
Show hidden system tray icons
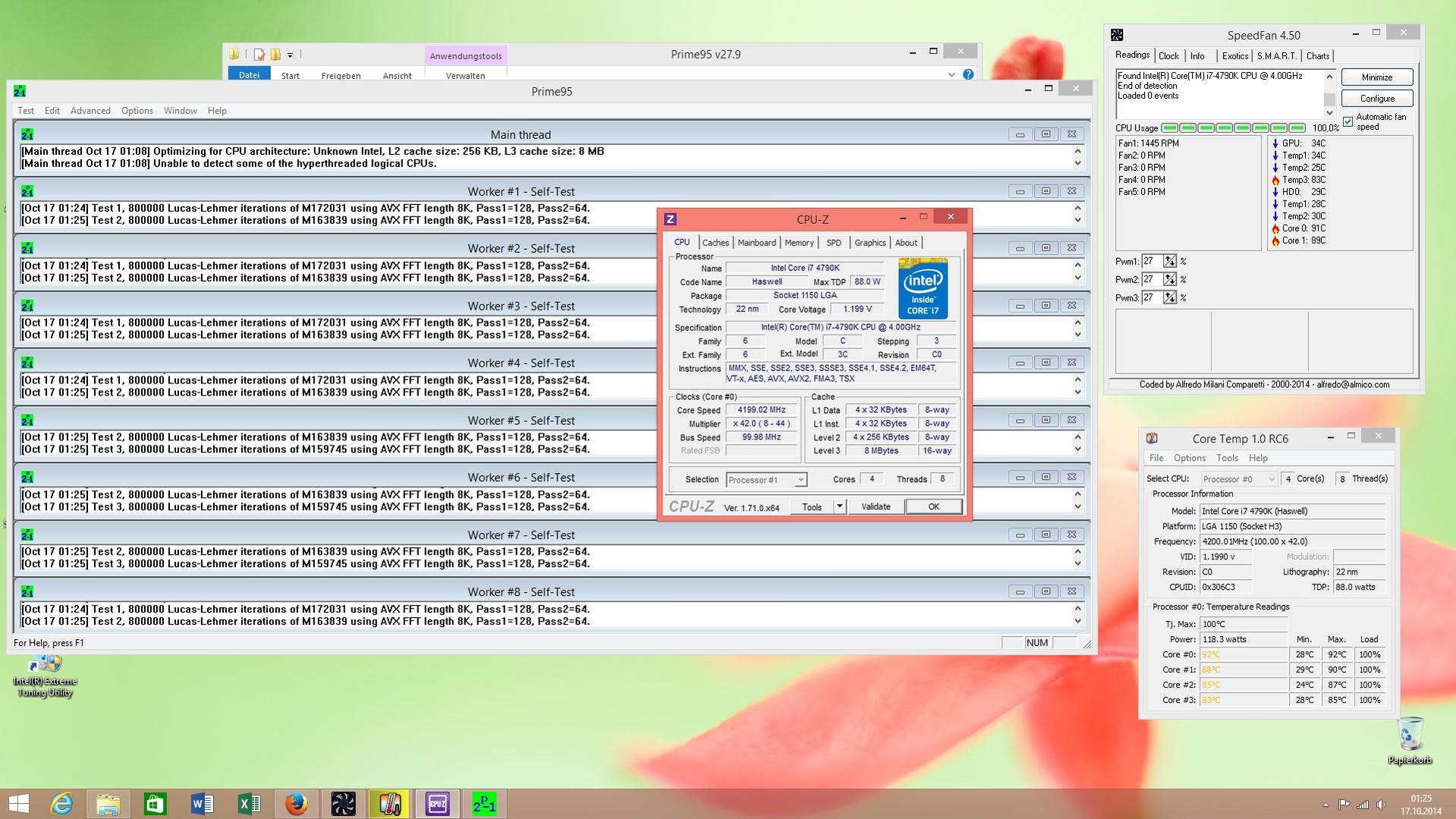1325,805
